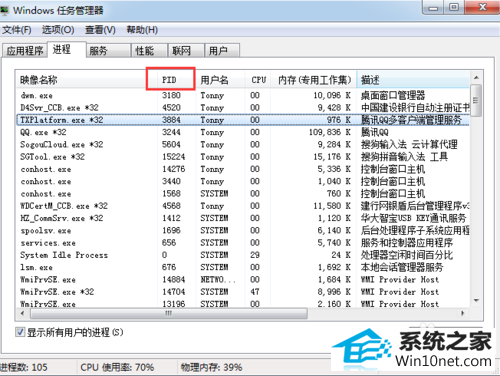This screenshot has width=500, height=376.
Task: Open the 文件(F) menu
Action: [17, 30]
